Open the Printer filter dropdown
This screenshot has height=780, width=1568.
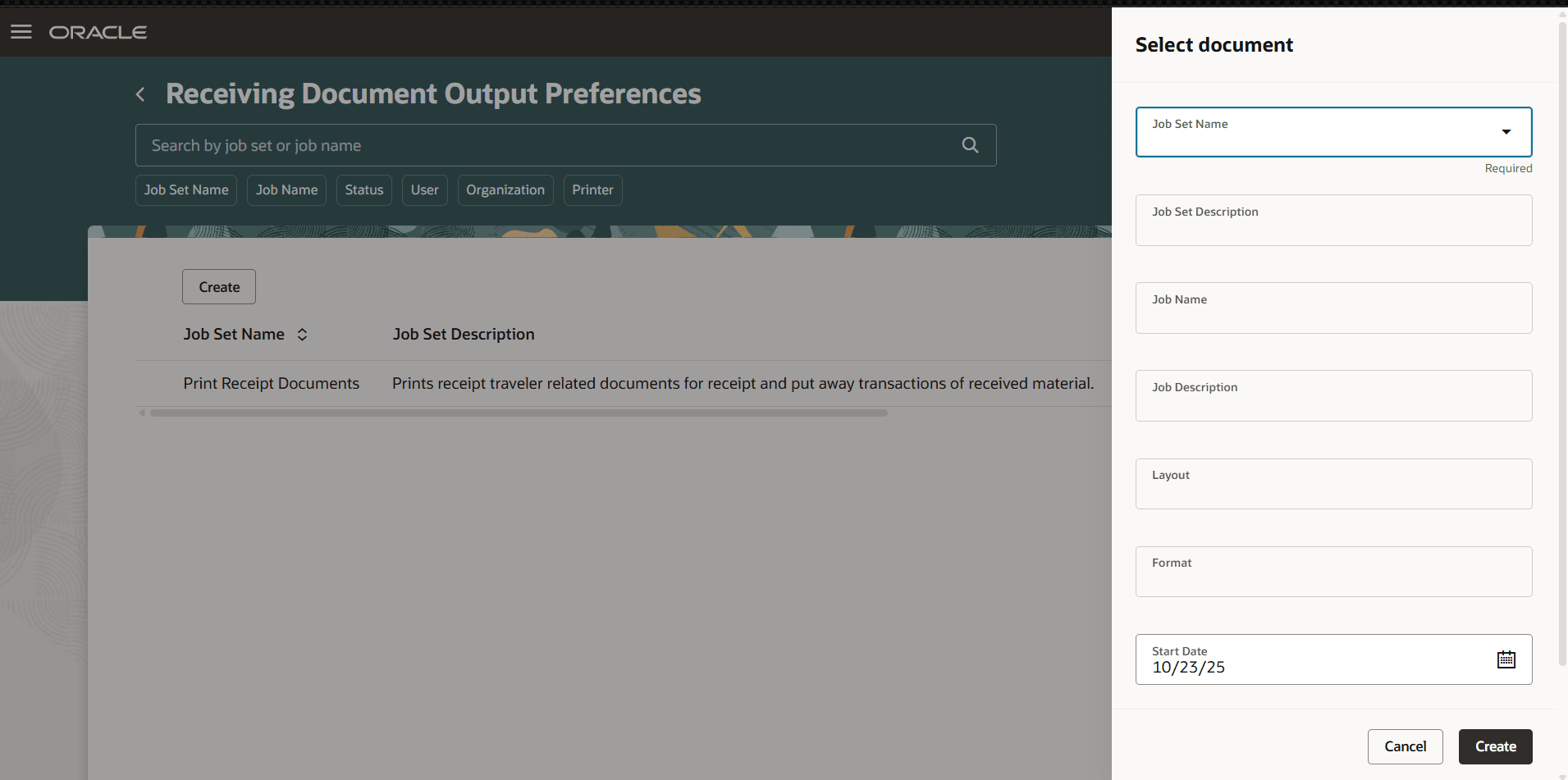click(592, 189)
